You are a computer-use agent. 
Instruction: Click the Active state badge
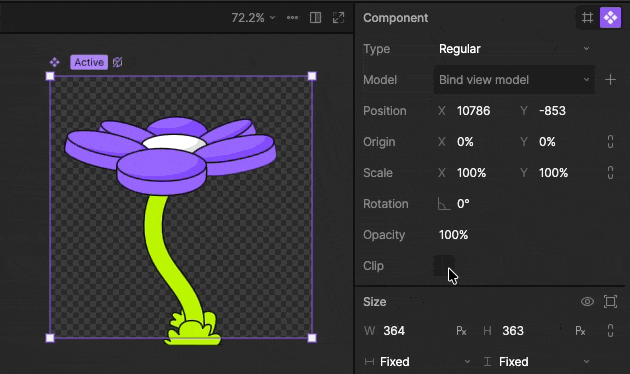89,62
